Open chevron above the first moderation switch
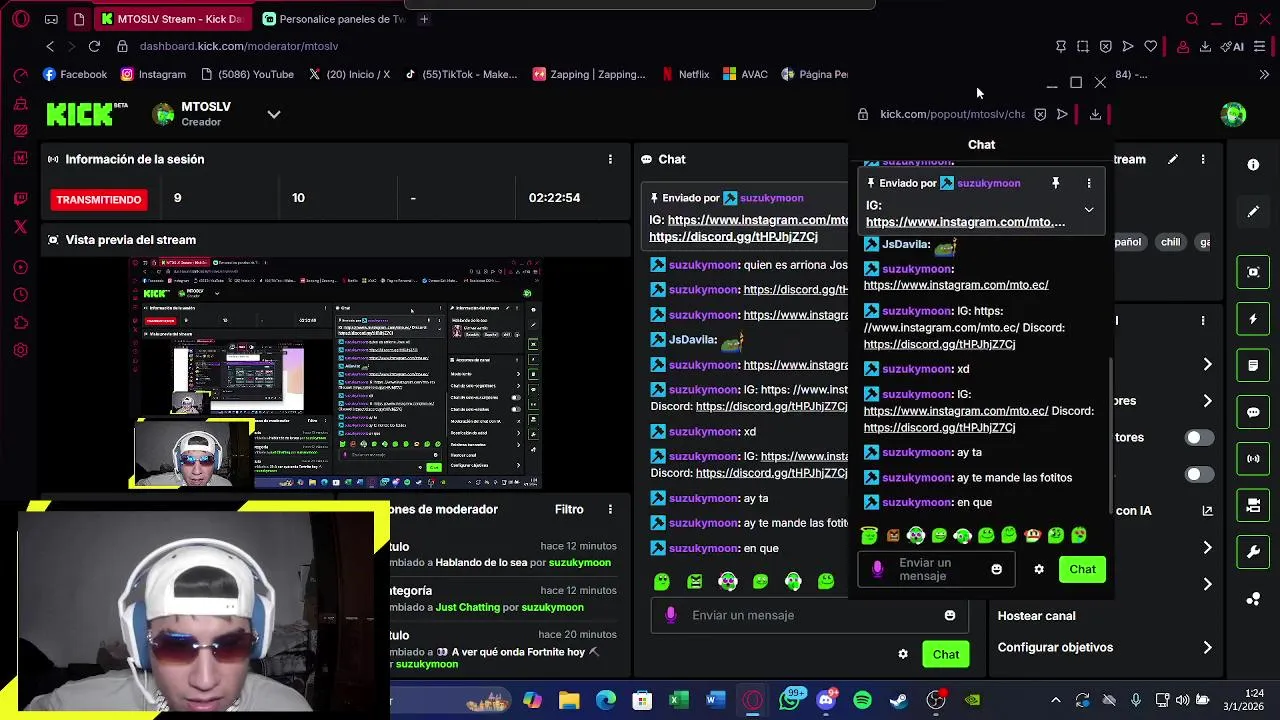 pyautogui.click(x=1207, y=401)
